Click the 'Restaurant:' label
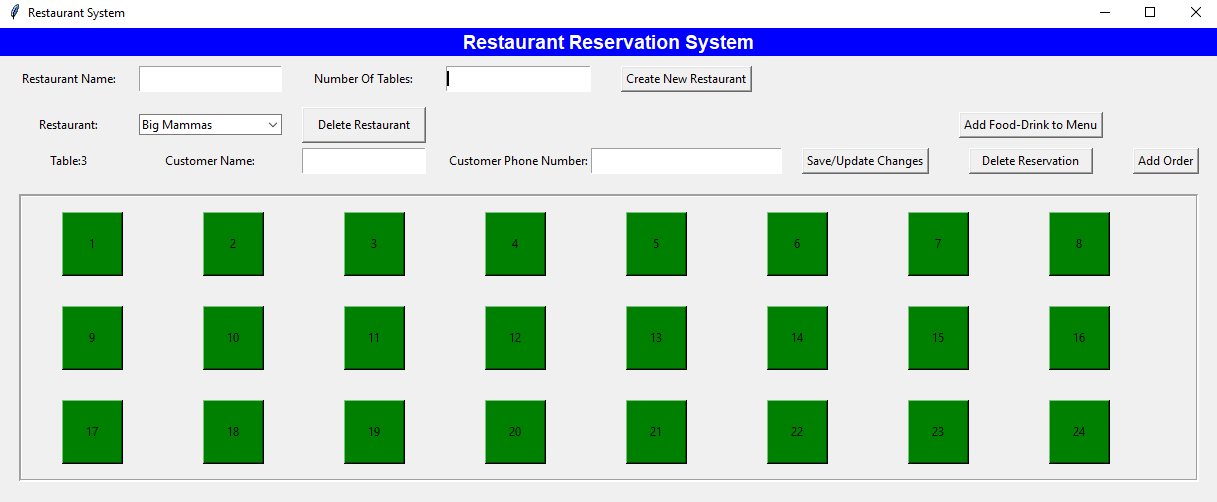 click(x=69, y=125)
